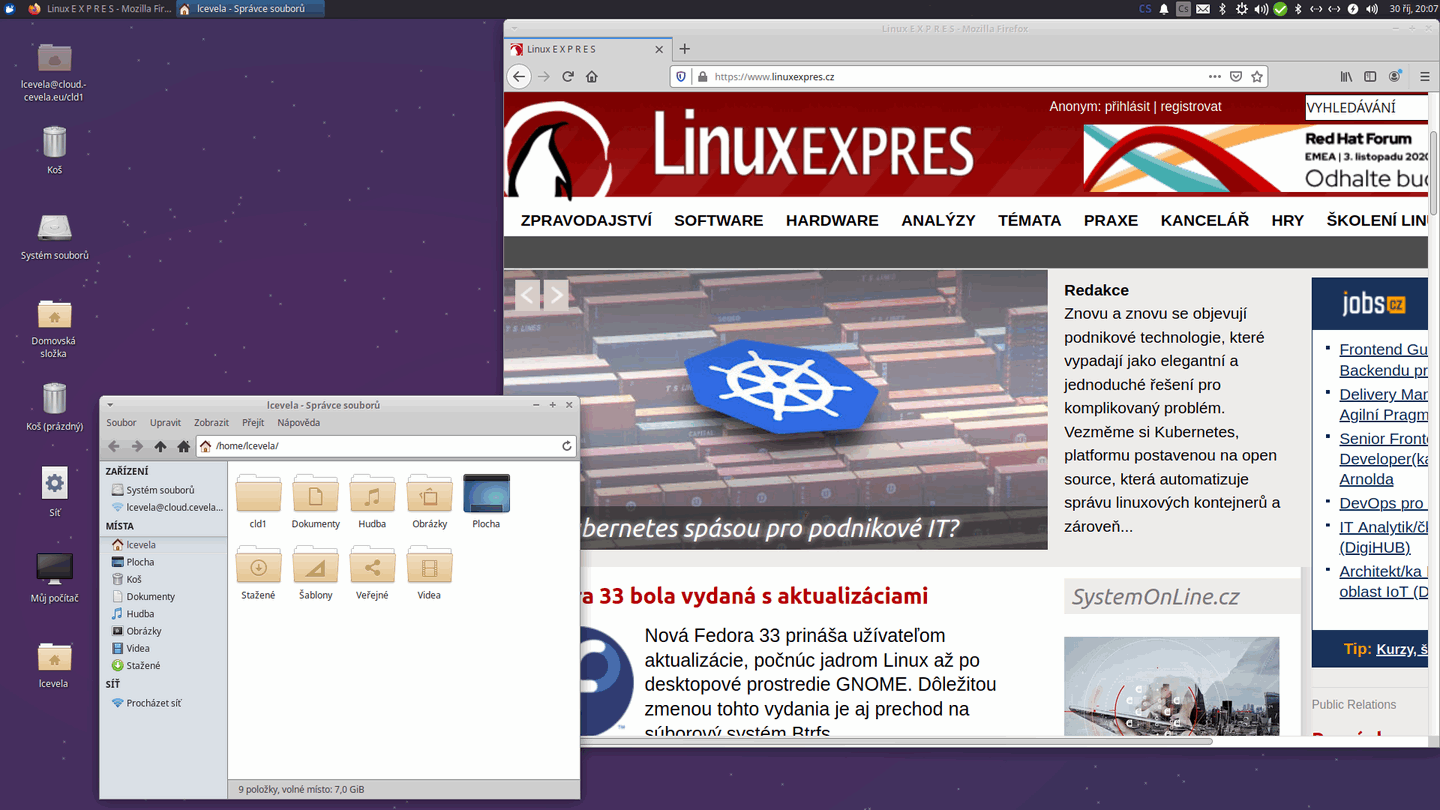The image size is (1440, 810).
Task: Click the mail envelope tray icon
Action: point(1203,9)
